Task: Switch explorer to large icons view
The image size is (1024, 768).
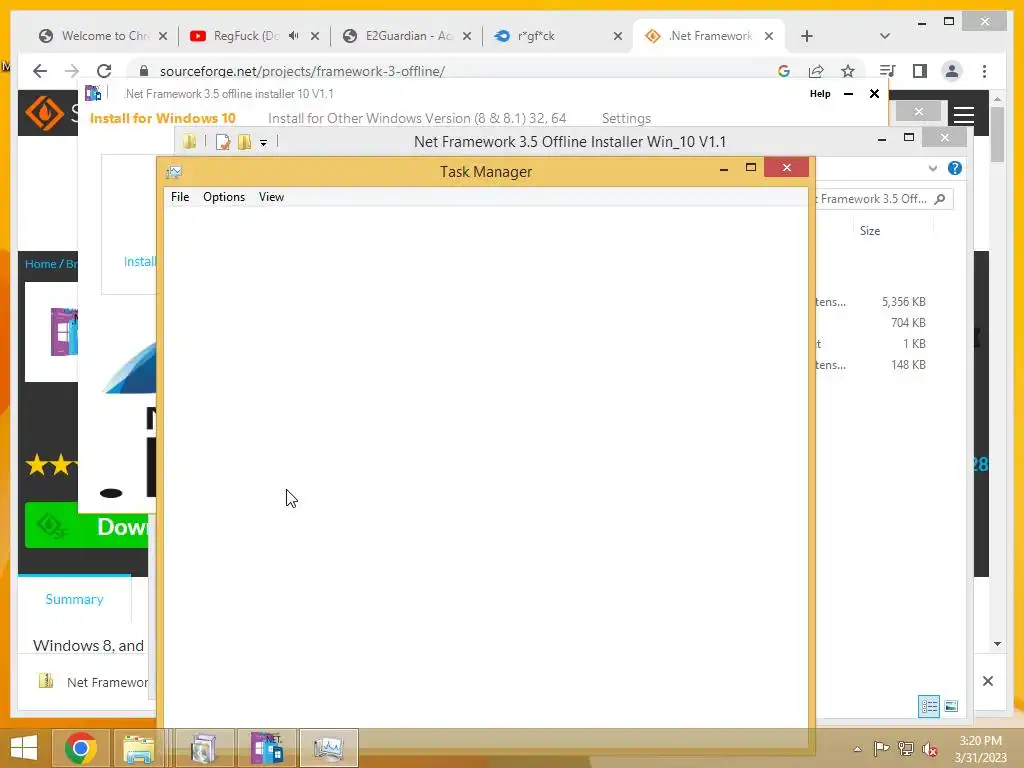Action: click(x=951, y=706)
